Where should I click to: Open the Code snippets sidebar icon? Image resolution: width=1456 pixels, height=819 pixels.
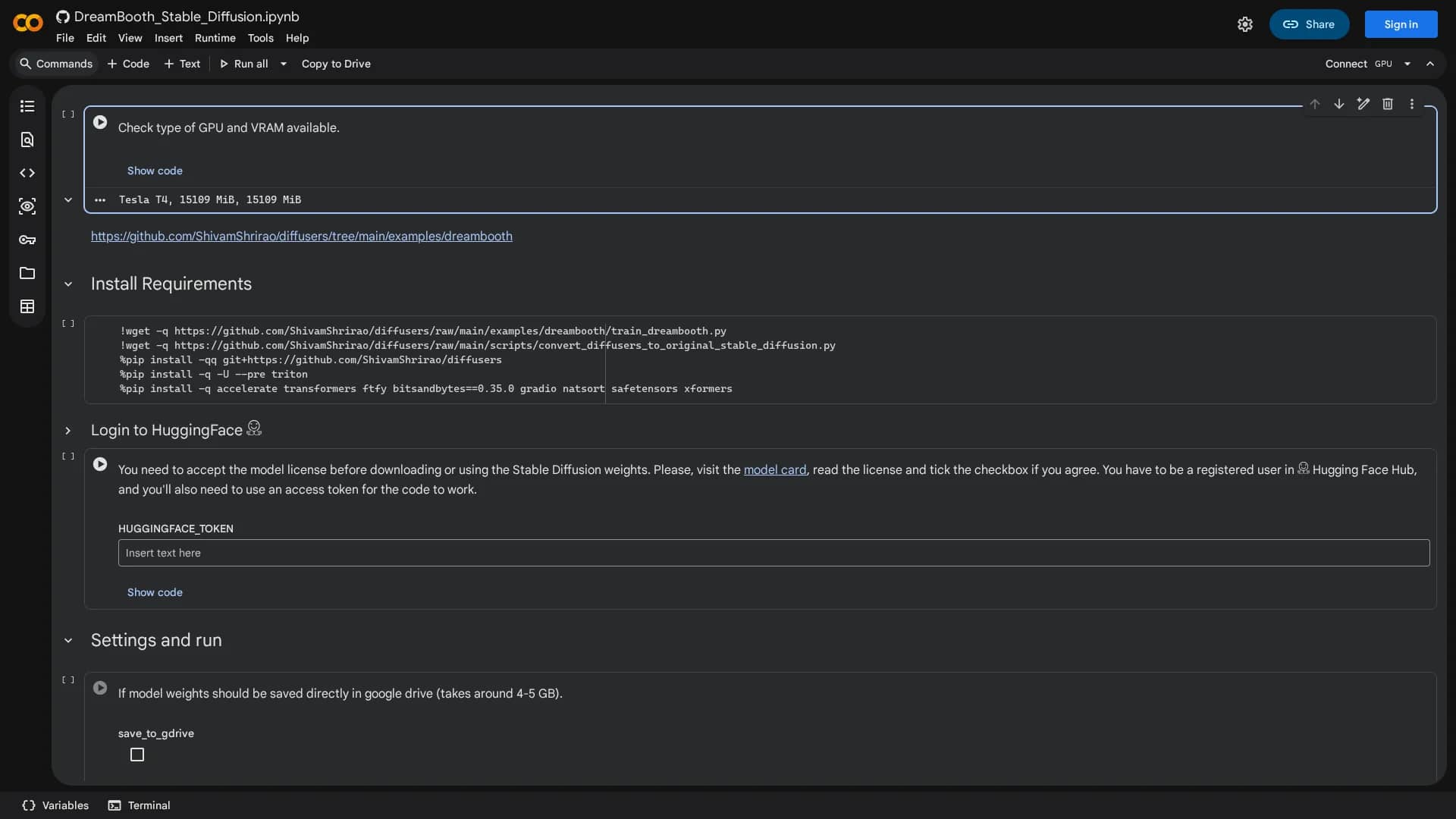pyautogui.click(x=27, y=173)
